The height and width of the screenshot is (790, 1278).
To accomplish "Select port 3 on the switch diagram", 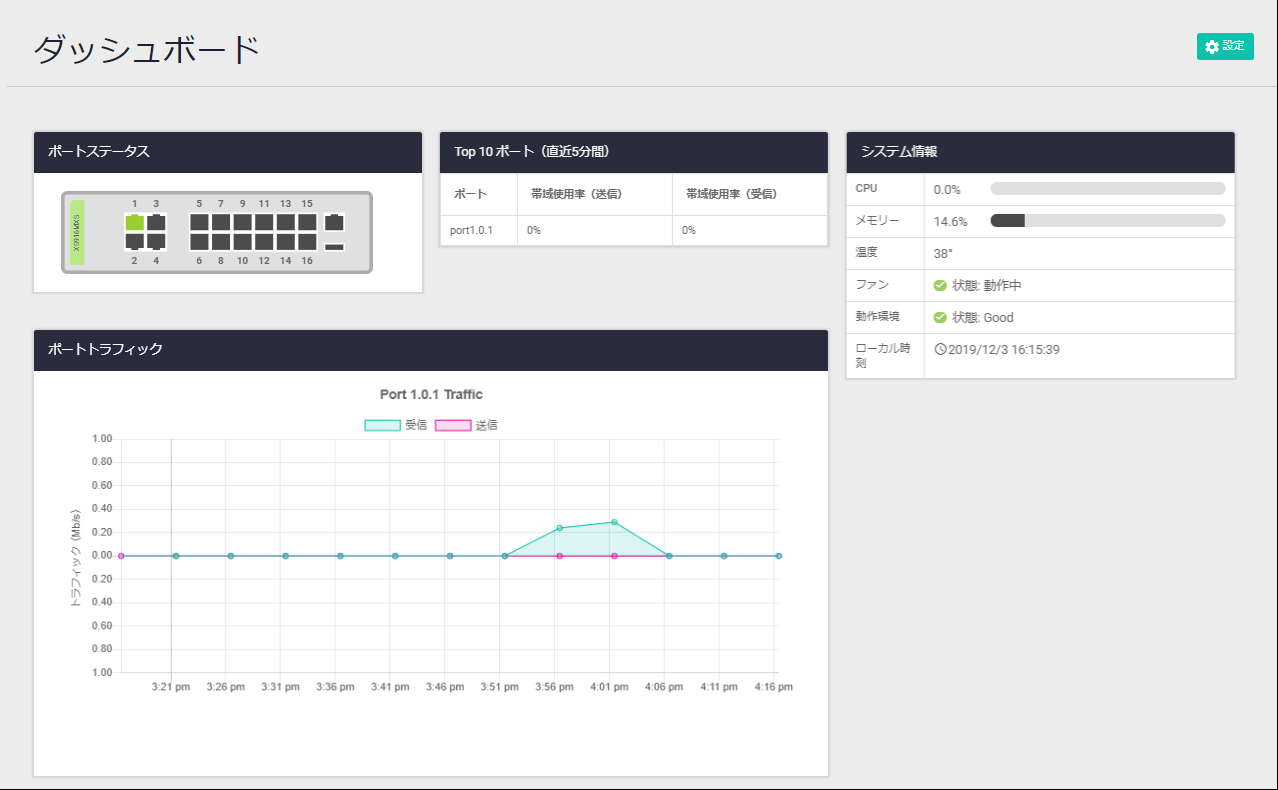I will [x=156, y=222].
